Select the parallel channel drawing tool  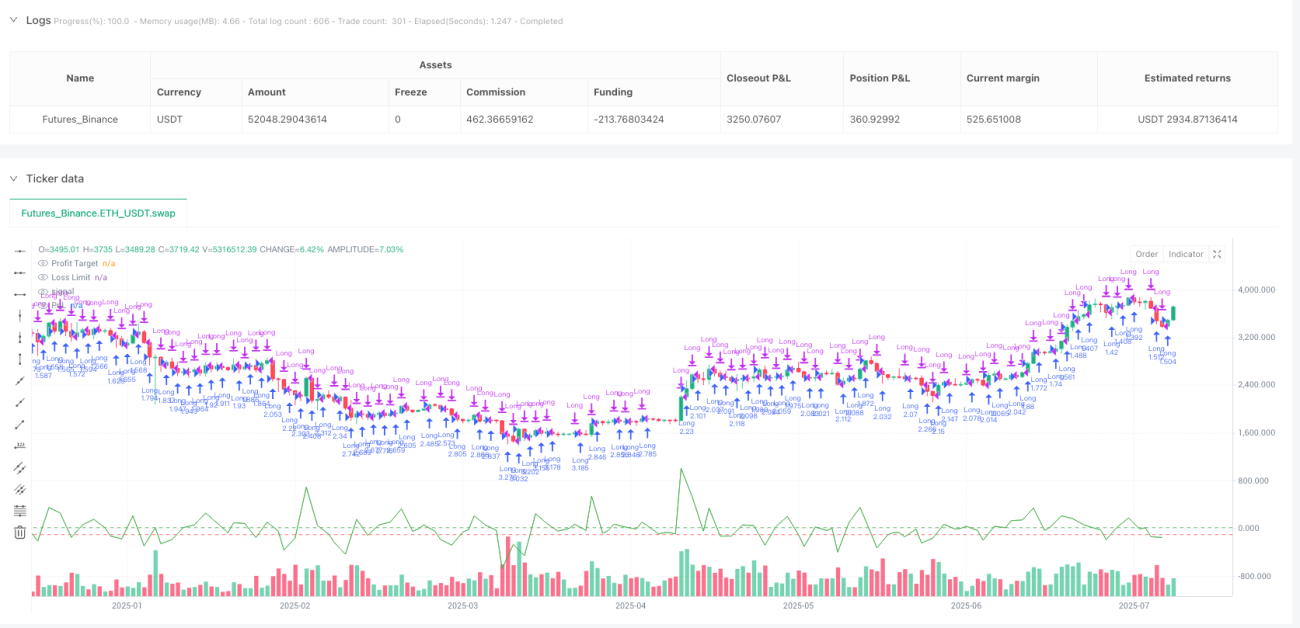tap(19, 468)
